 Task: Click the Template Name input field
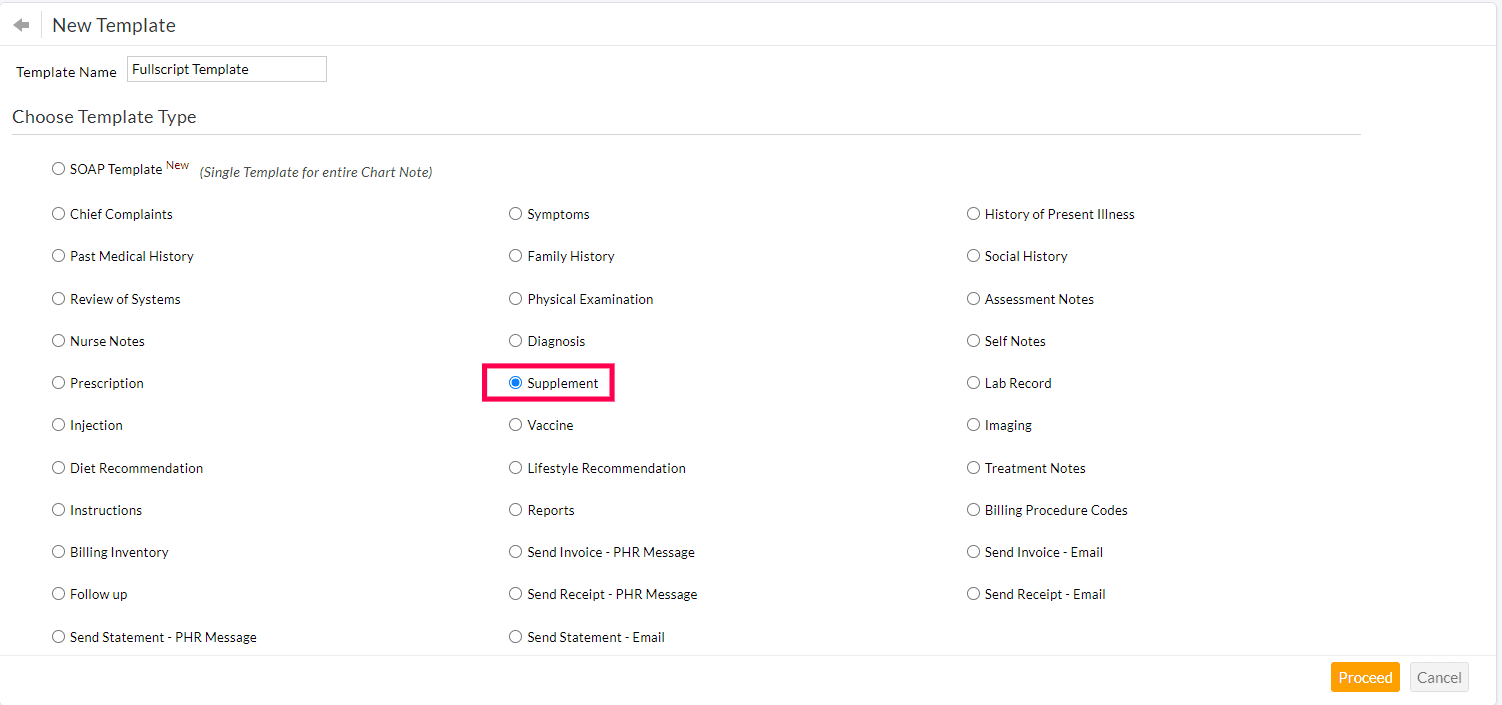click(227, 69)
